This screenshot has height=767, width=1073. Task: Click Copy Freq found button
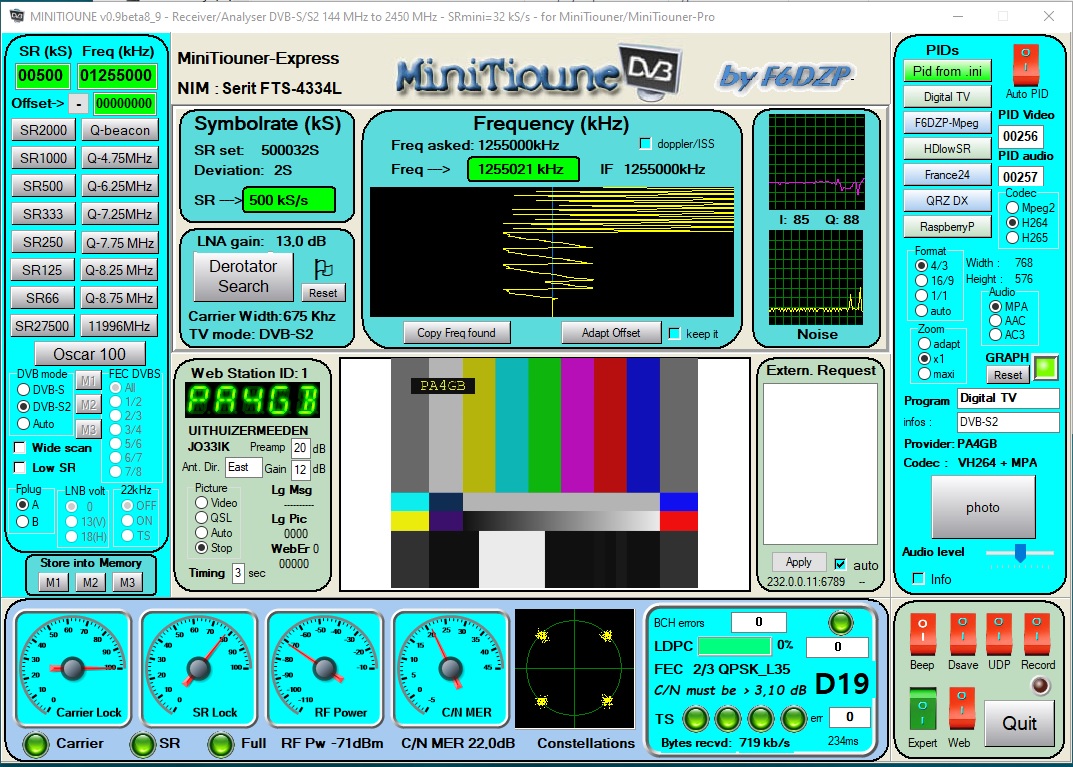pos(456,333)
